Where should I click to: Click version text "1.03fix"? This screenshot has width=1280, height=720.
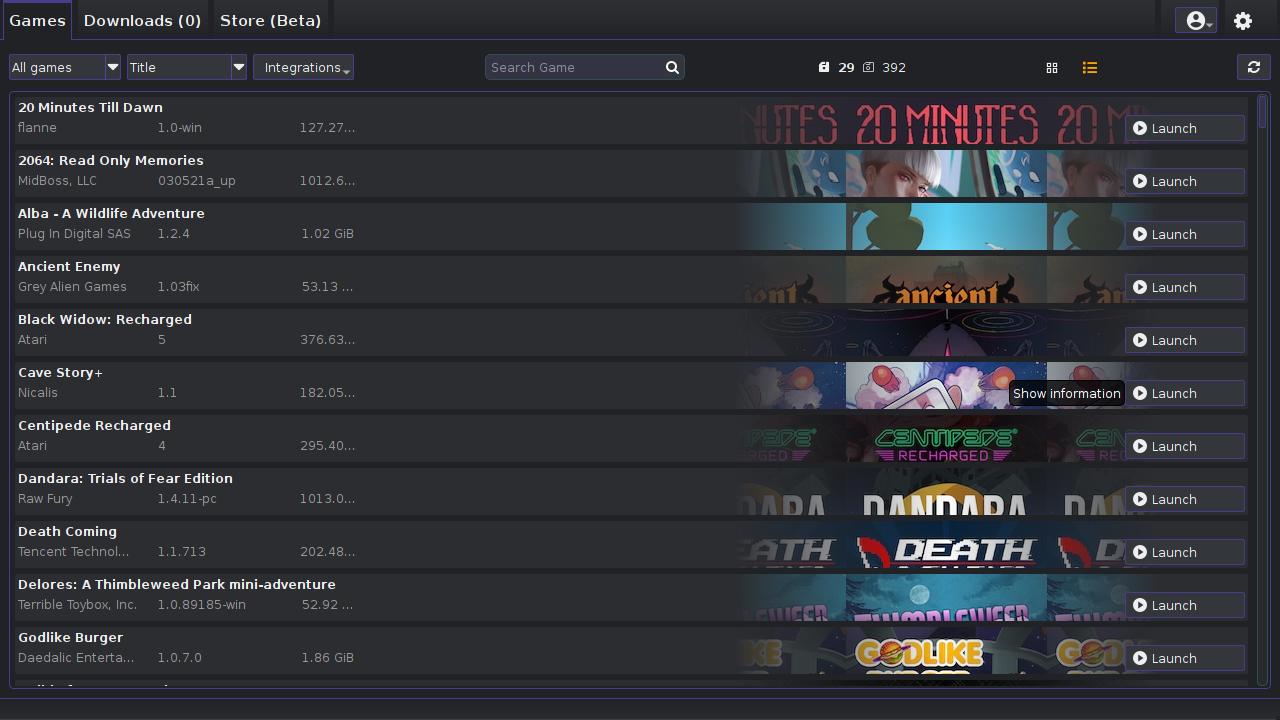(x=178, y=286)
